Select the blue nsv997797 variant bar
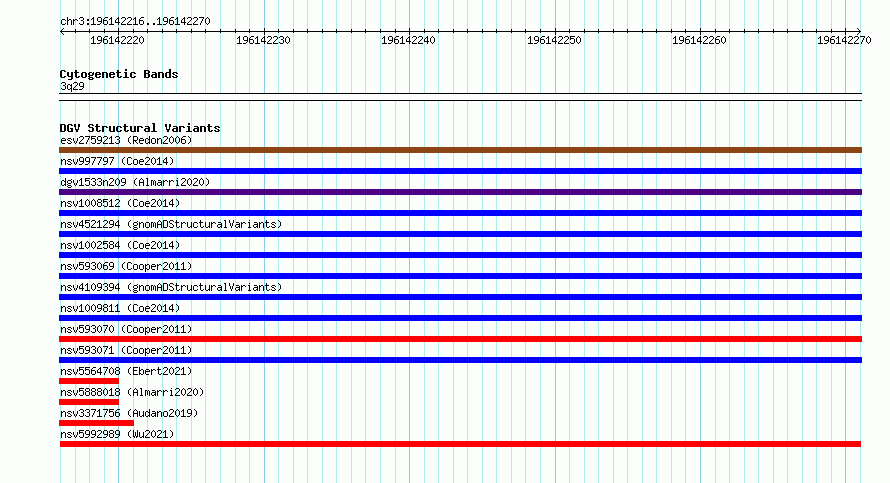Viewport: 890px width, 483px height. tap(460, 171)
